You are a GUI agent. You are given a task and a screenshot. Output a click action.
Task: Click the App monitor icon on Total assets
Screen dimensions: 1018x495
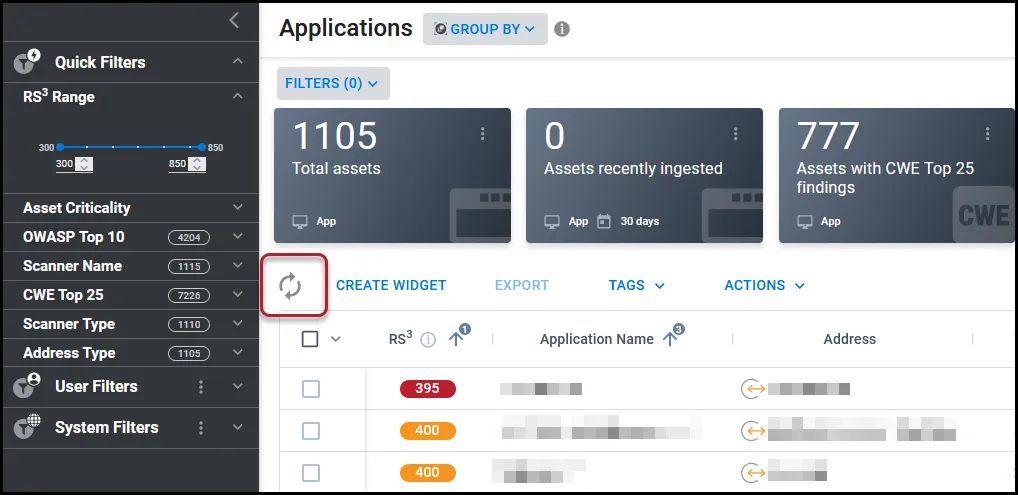point(299,222)
